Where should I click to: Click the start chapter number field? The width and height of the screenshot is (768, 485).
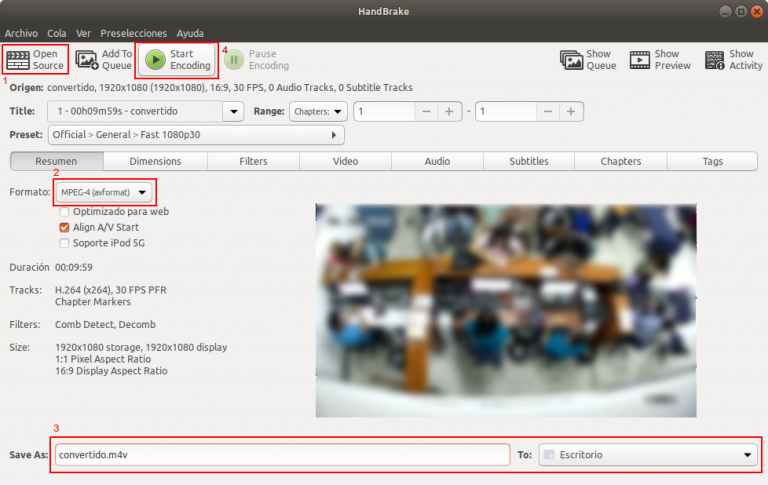[x=384, y=112]
